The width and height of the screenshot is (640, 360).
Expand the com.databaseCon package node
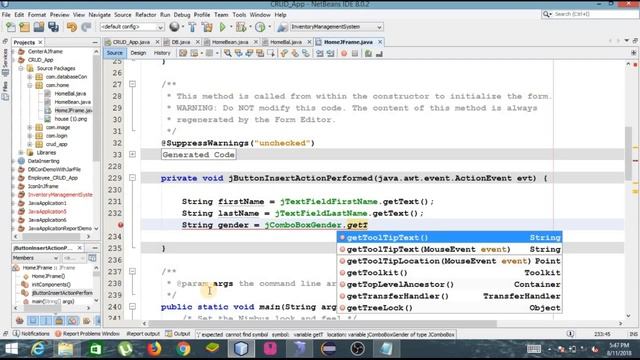(x=30, y=77)
